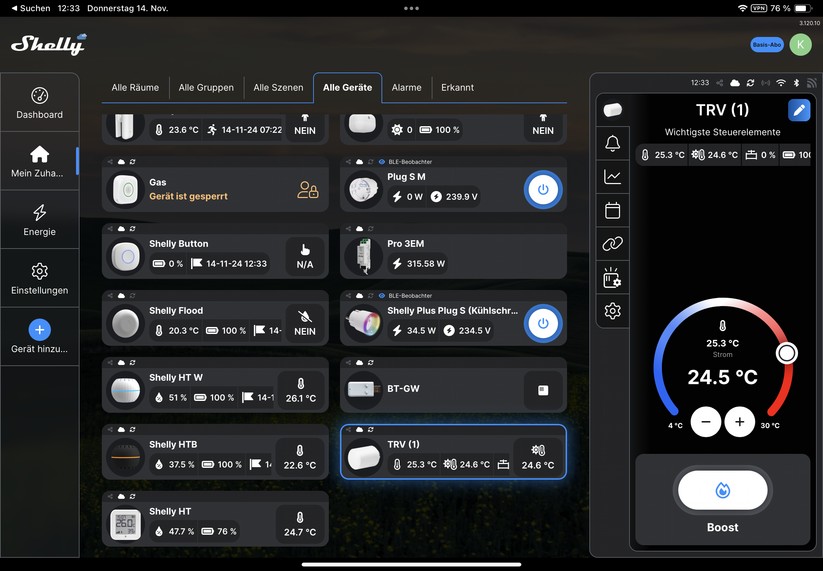Tap the Gerät hinzufügen plus button
Screen dimensions: 823x571
tap(39, 330)
